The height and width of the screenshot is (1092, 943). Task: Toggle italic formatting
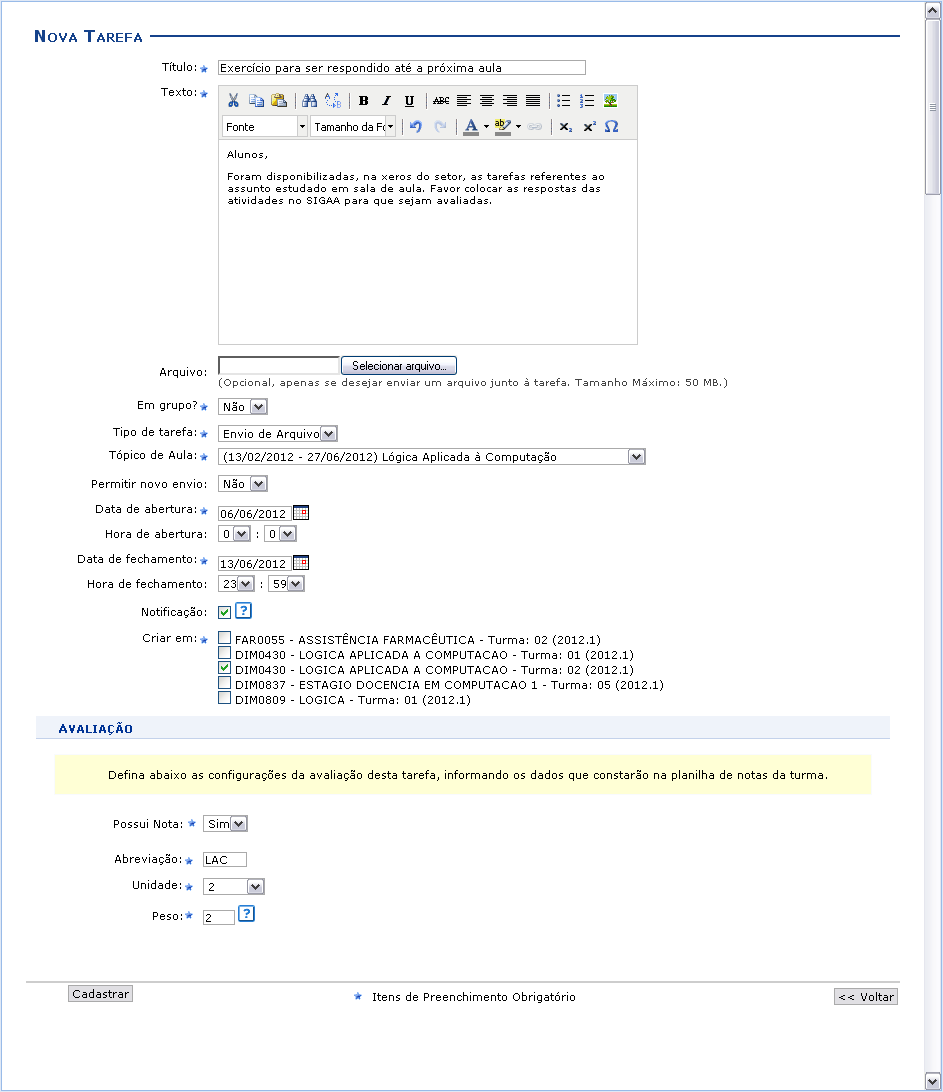[x=387, y=101]
